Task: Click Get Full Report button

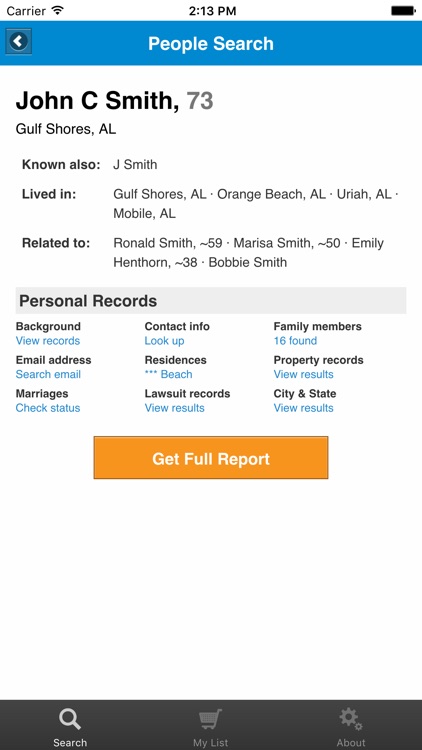Action: [x=211, y=458]
